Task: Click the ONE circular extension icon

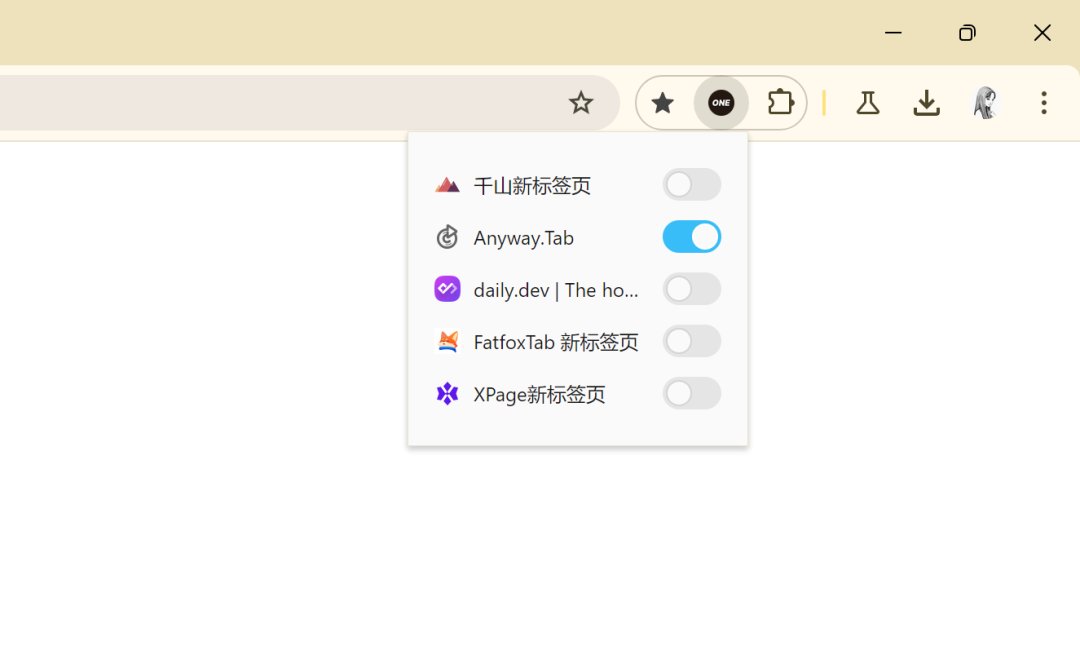Action: click(721, 103)
